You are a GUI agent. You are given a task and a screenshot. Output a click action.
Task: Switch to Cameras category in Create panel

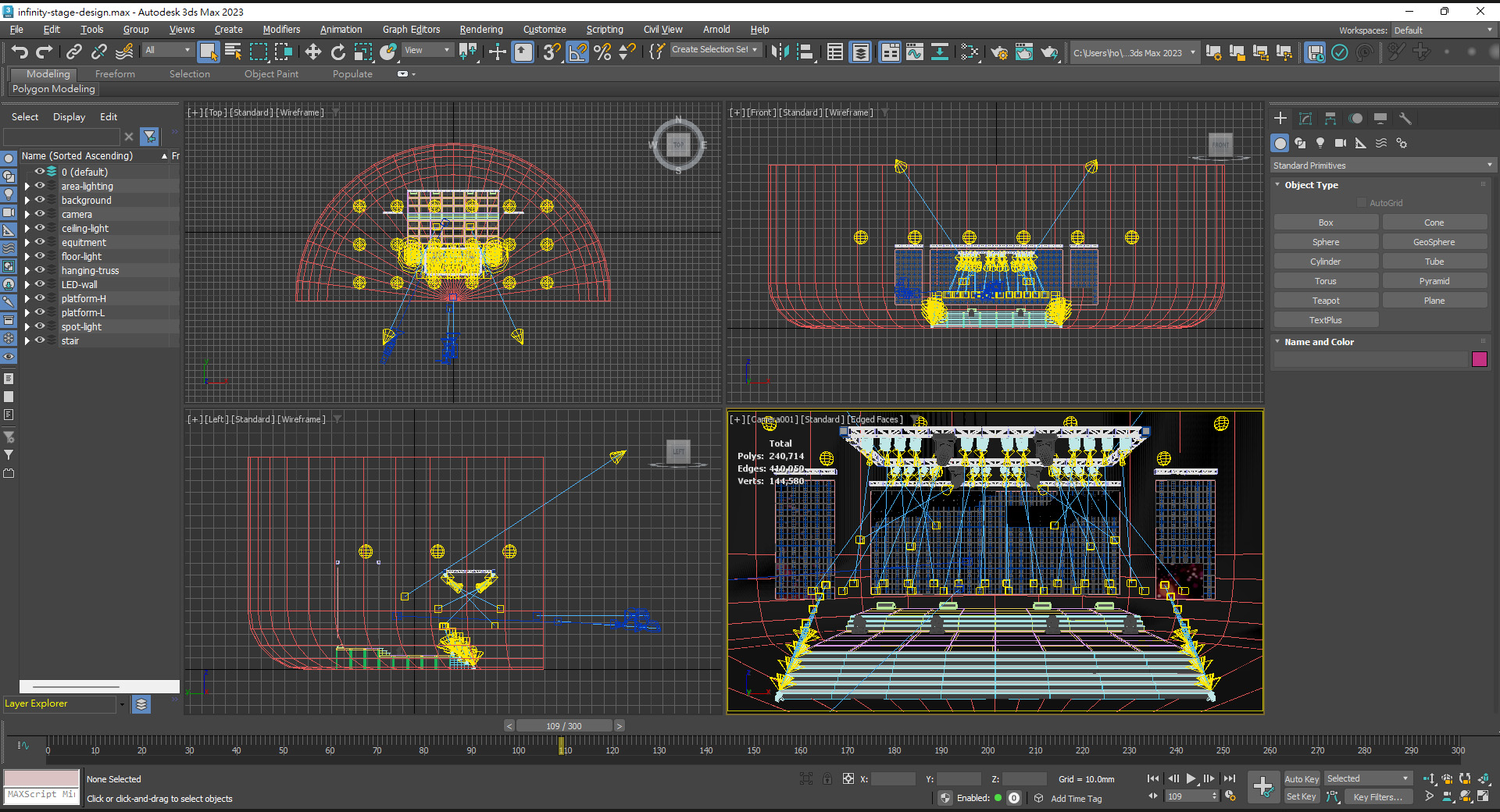(x=1341, y=143)
